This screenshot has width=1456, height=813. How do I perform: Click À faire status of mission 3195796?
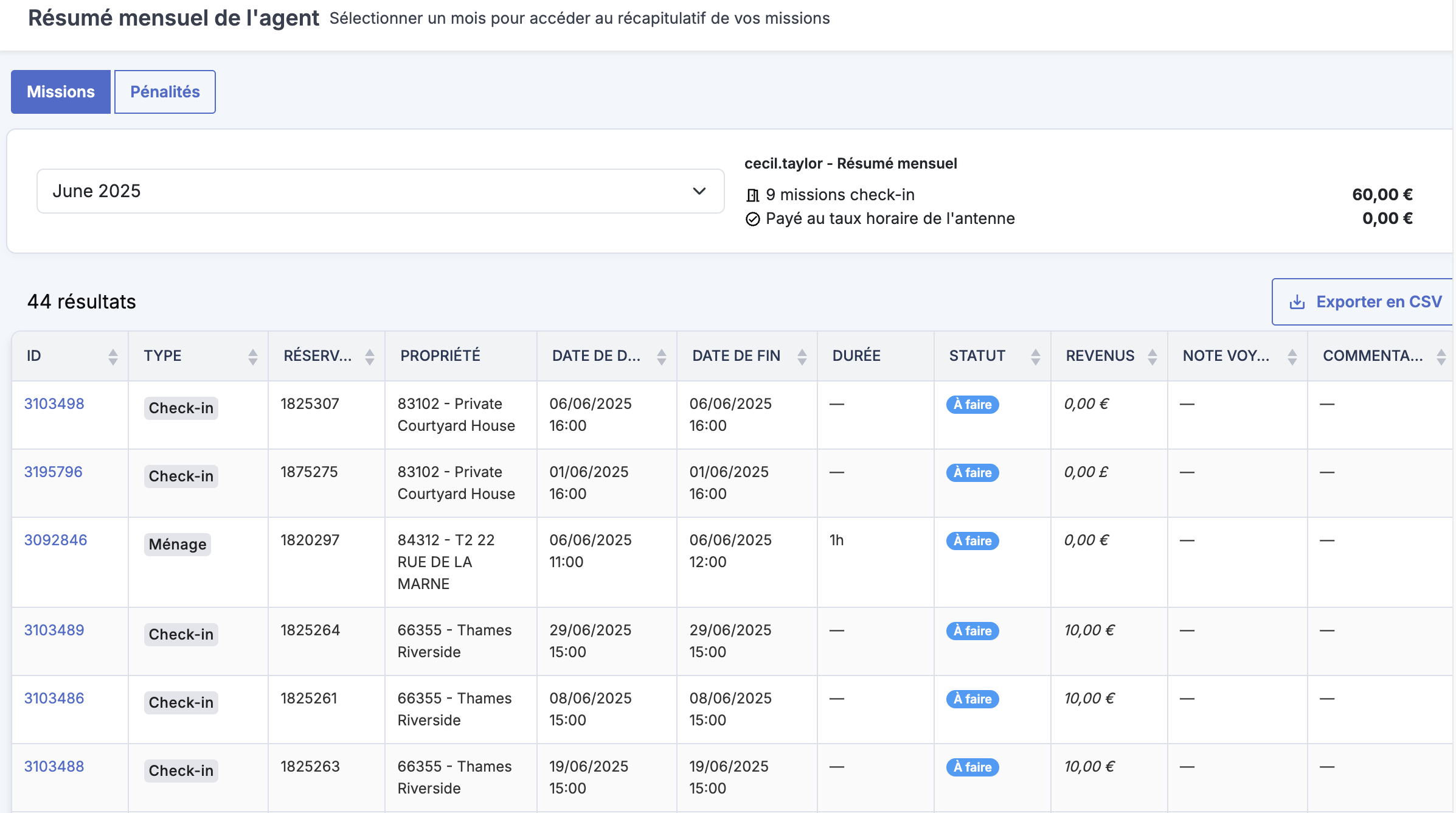(x=972, y=473)
